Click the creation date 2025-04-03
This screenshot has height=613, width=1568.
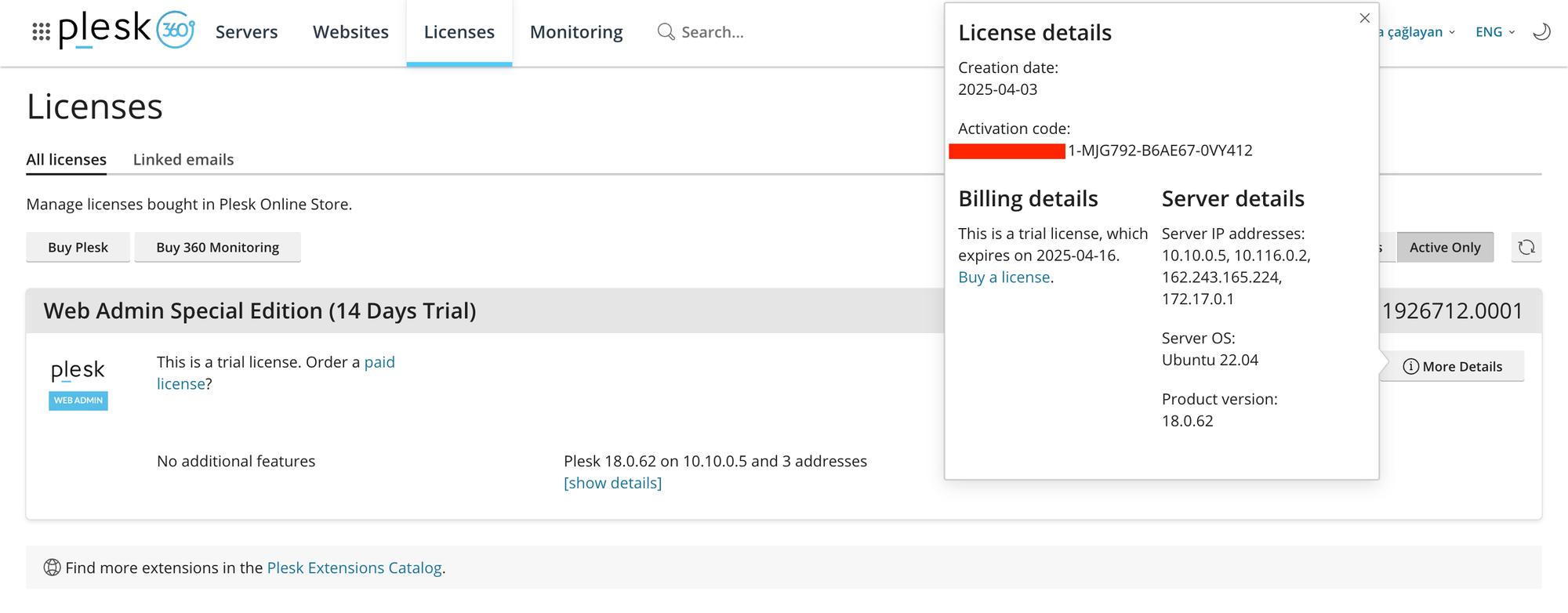click(x=997, y=89)
